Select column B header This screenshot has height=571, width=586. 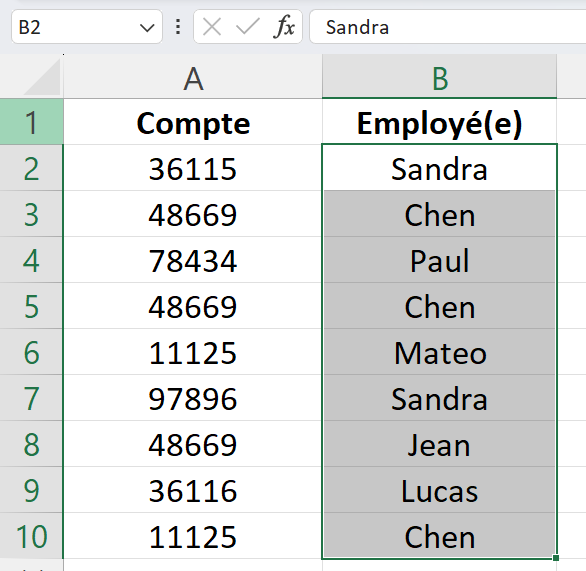[x=440, y=76]
